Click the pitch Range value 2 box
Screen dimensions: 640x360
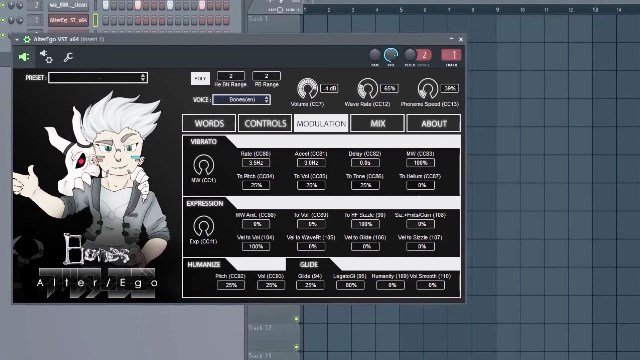click(424, 55)
